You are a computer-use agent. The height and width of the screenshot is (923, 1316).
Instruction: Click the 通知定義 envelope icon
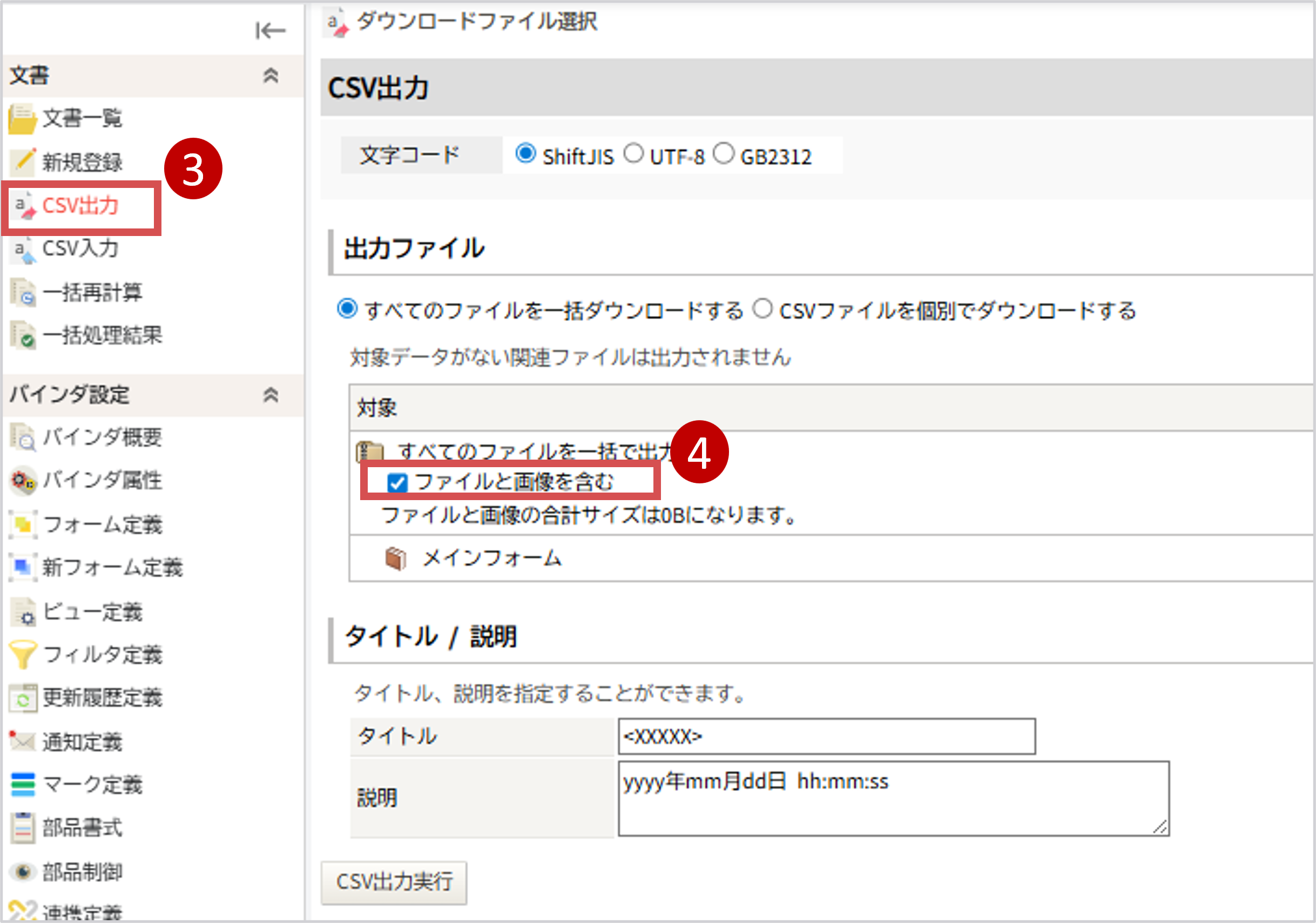23,742
